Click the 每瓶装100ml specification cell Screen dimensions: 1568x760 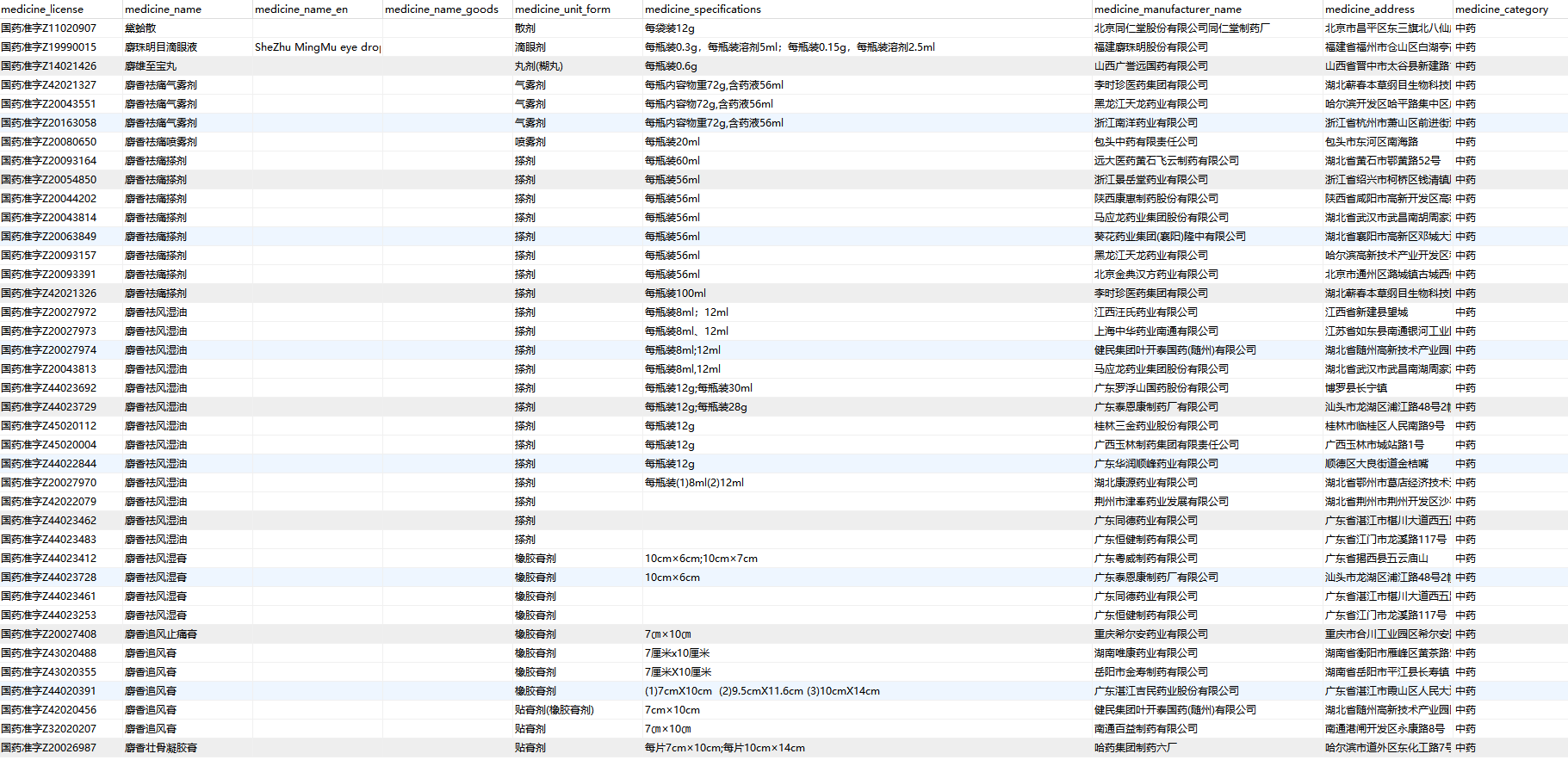[675, 293]
